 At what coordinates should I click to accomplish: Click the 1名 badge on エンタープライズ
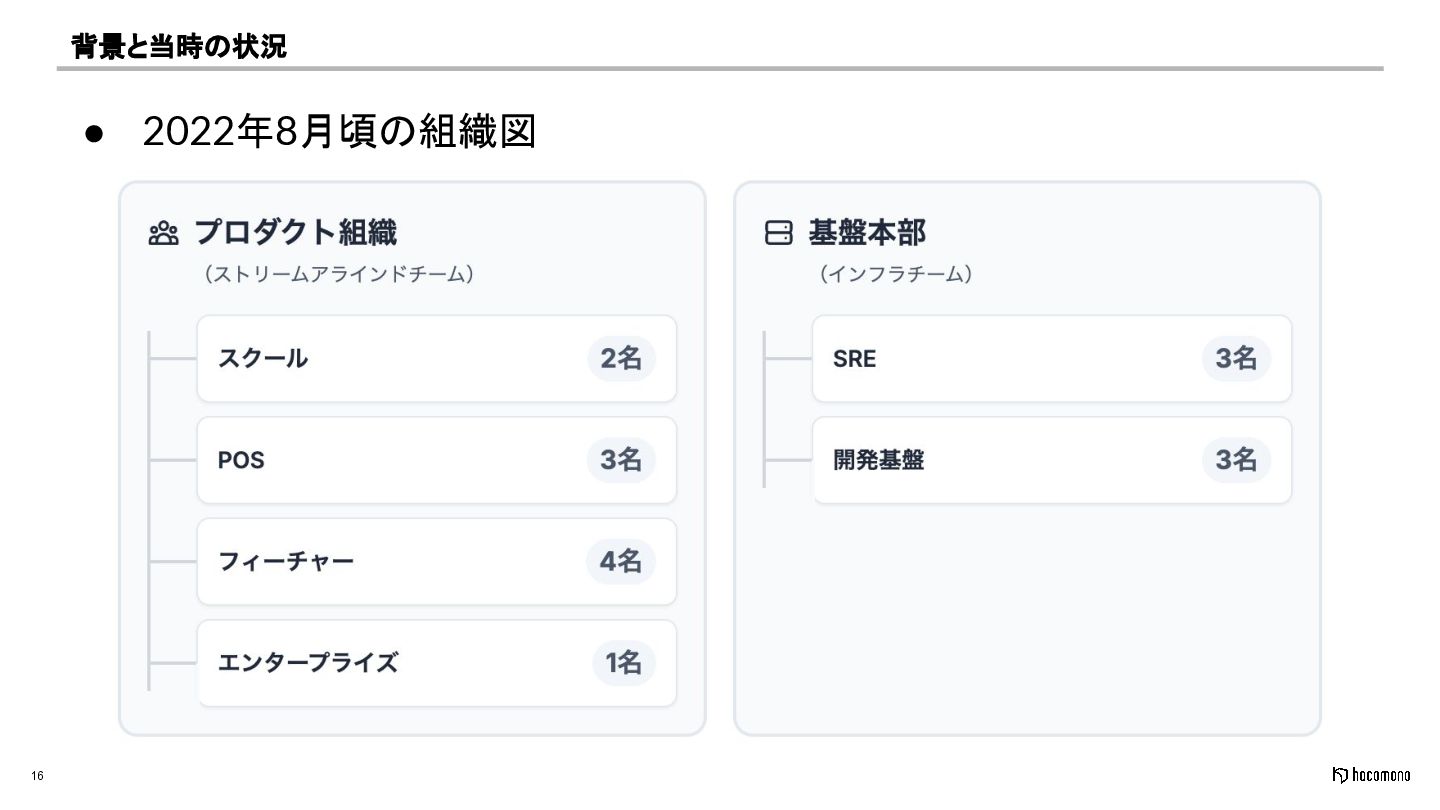(x=624, y=663)
